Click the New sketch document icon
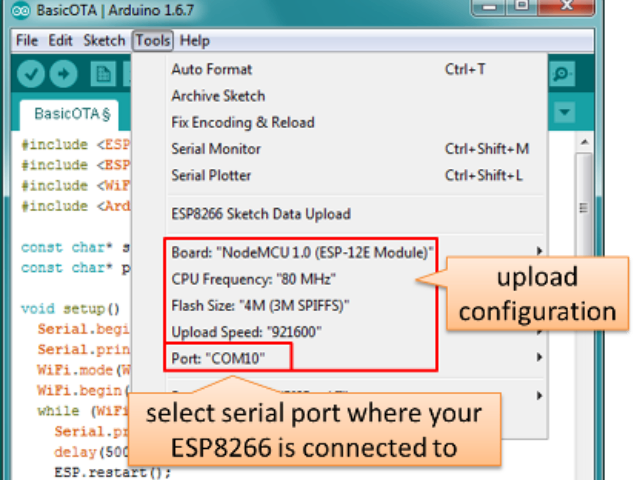Screen dimensions: 640x480 pos(103,74)
